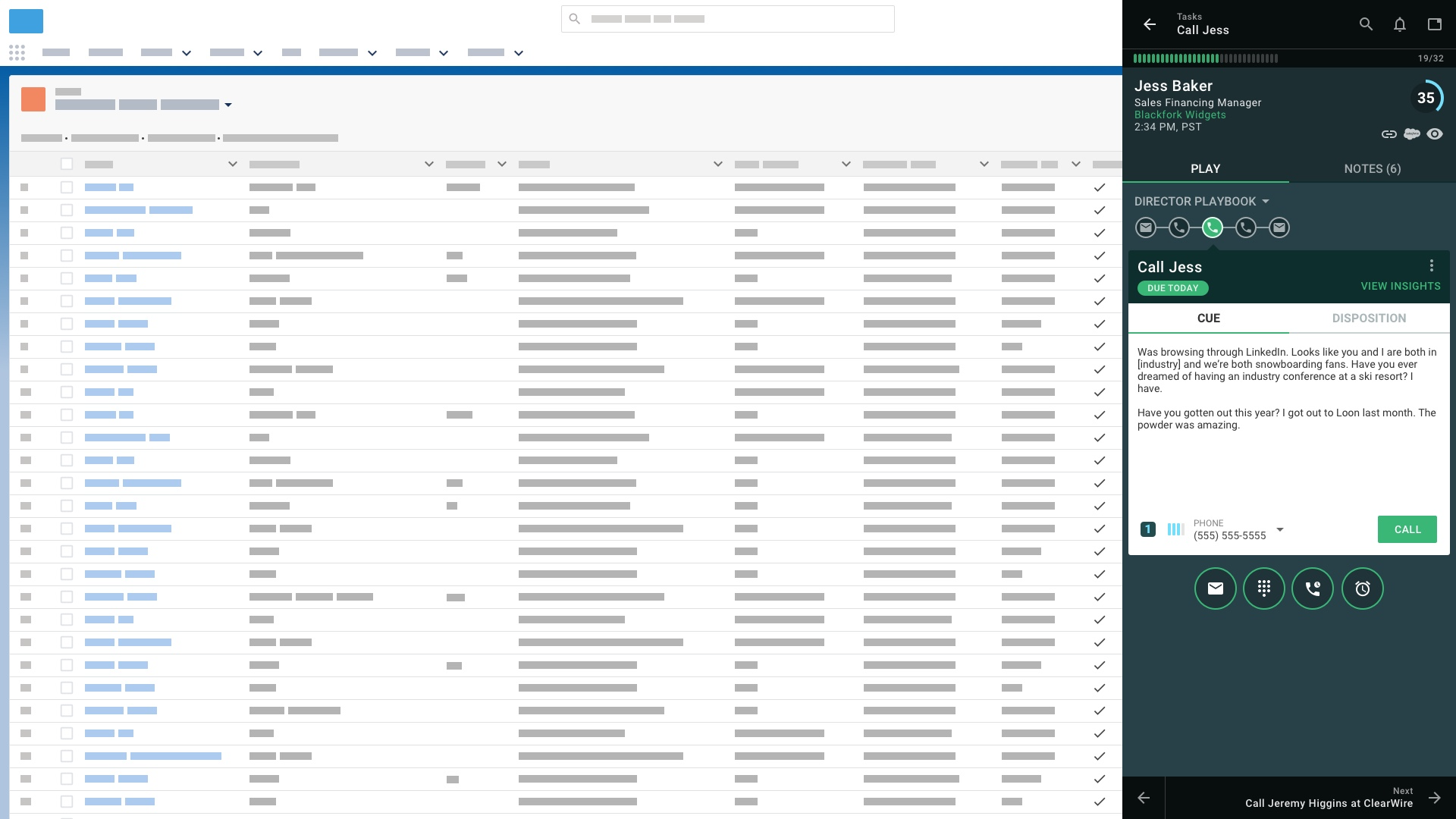Open the third column header chevron

(502, 164)
